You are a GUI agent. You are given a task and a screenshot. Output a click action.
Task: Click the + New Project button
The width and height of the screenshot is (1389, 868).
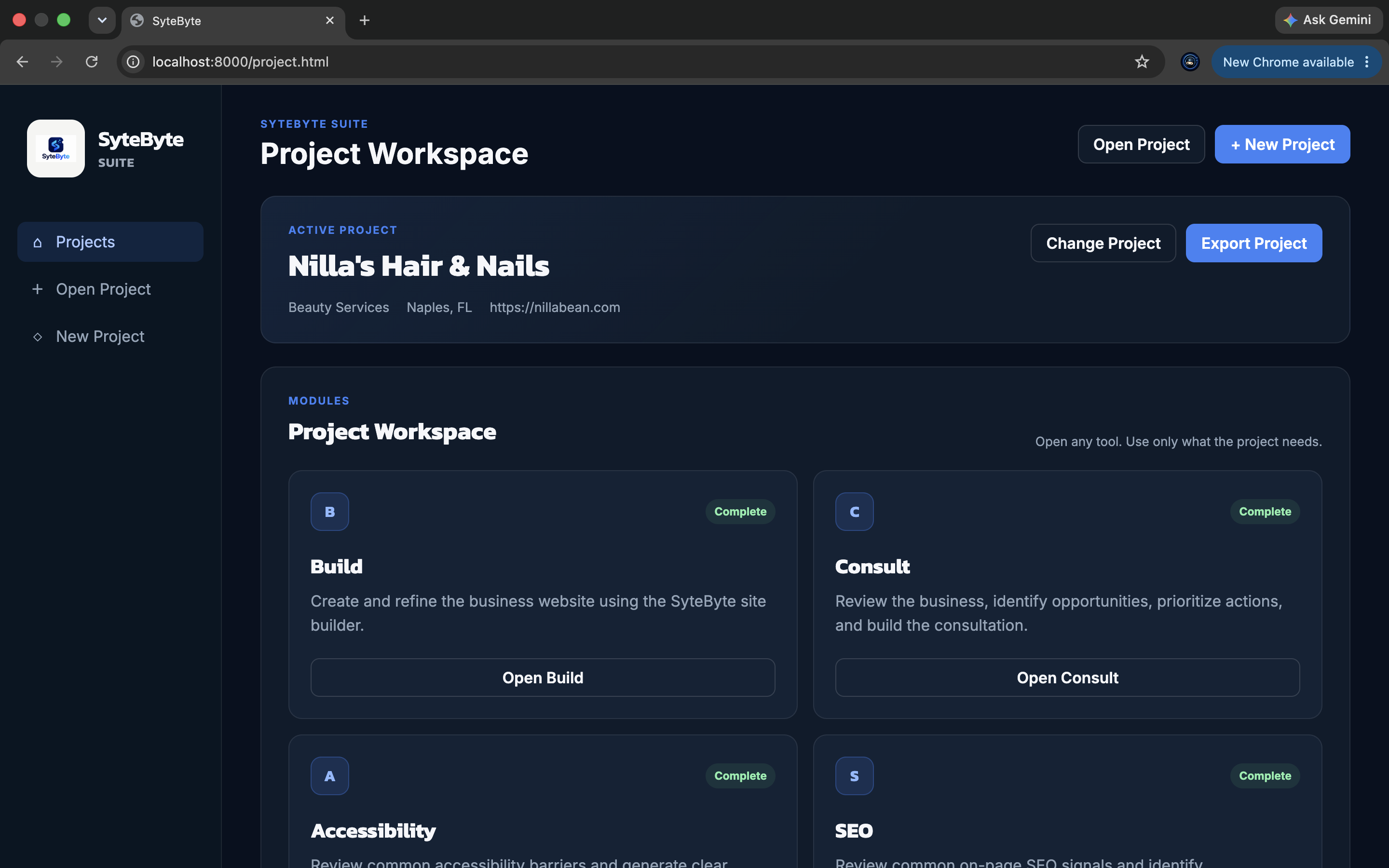pyautogui.click(x=1282, y=144)
